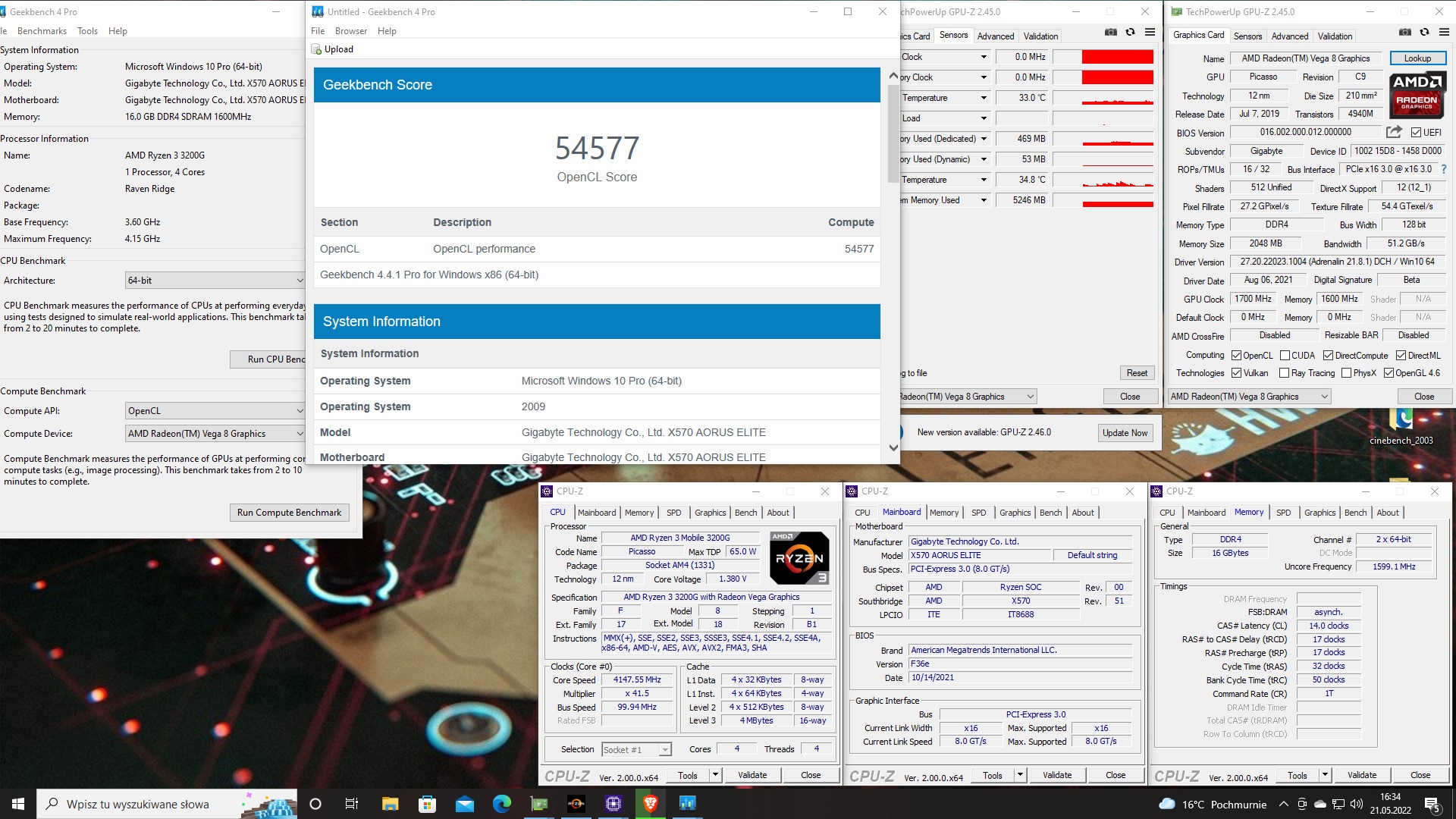Switch to Advanced tab in GPU-Z Graphics Card window
This screenshot has width=1456, height=819.
(x=1290, y=36)
